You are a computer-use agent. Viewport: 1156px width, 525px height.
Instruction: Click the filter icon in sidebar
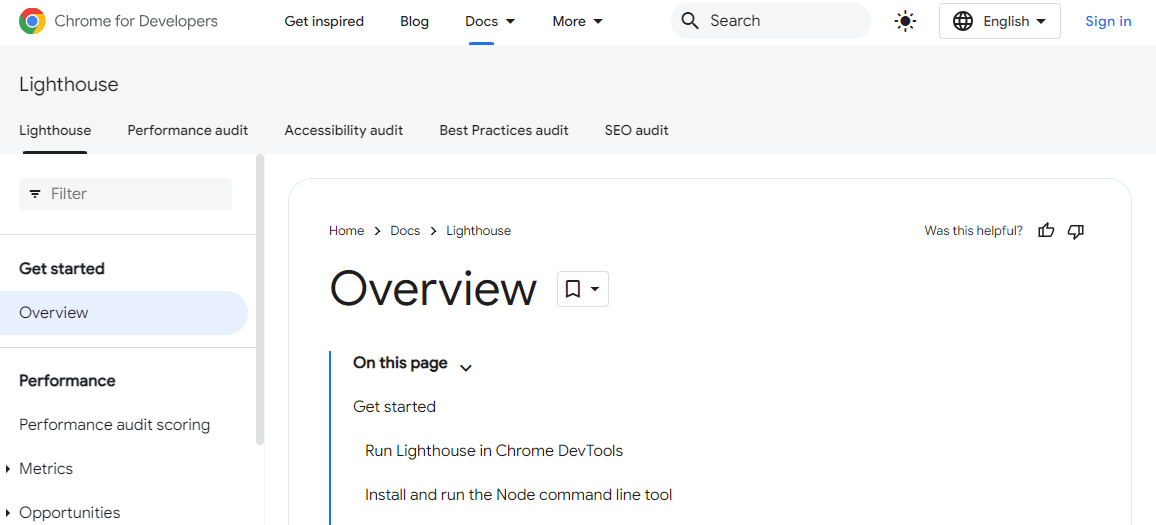[x=35, y=194]
